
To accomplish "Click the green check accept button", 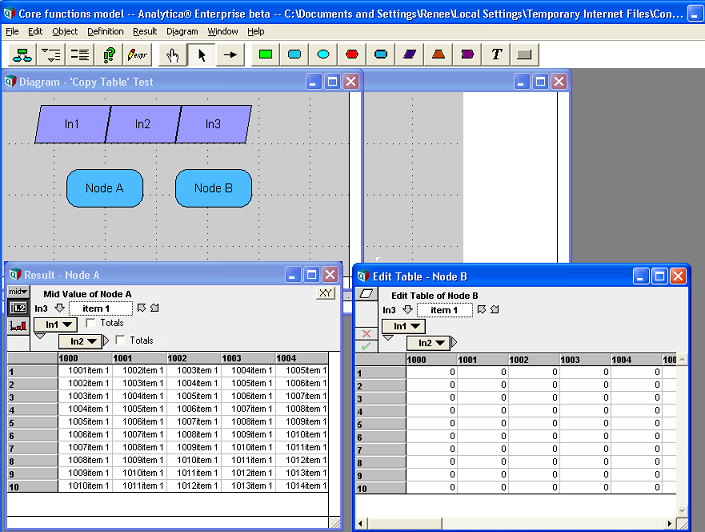I will 366,346.
